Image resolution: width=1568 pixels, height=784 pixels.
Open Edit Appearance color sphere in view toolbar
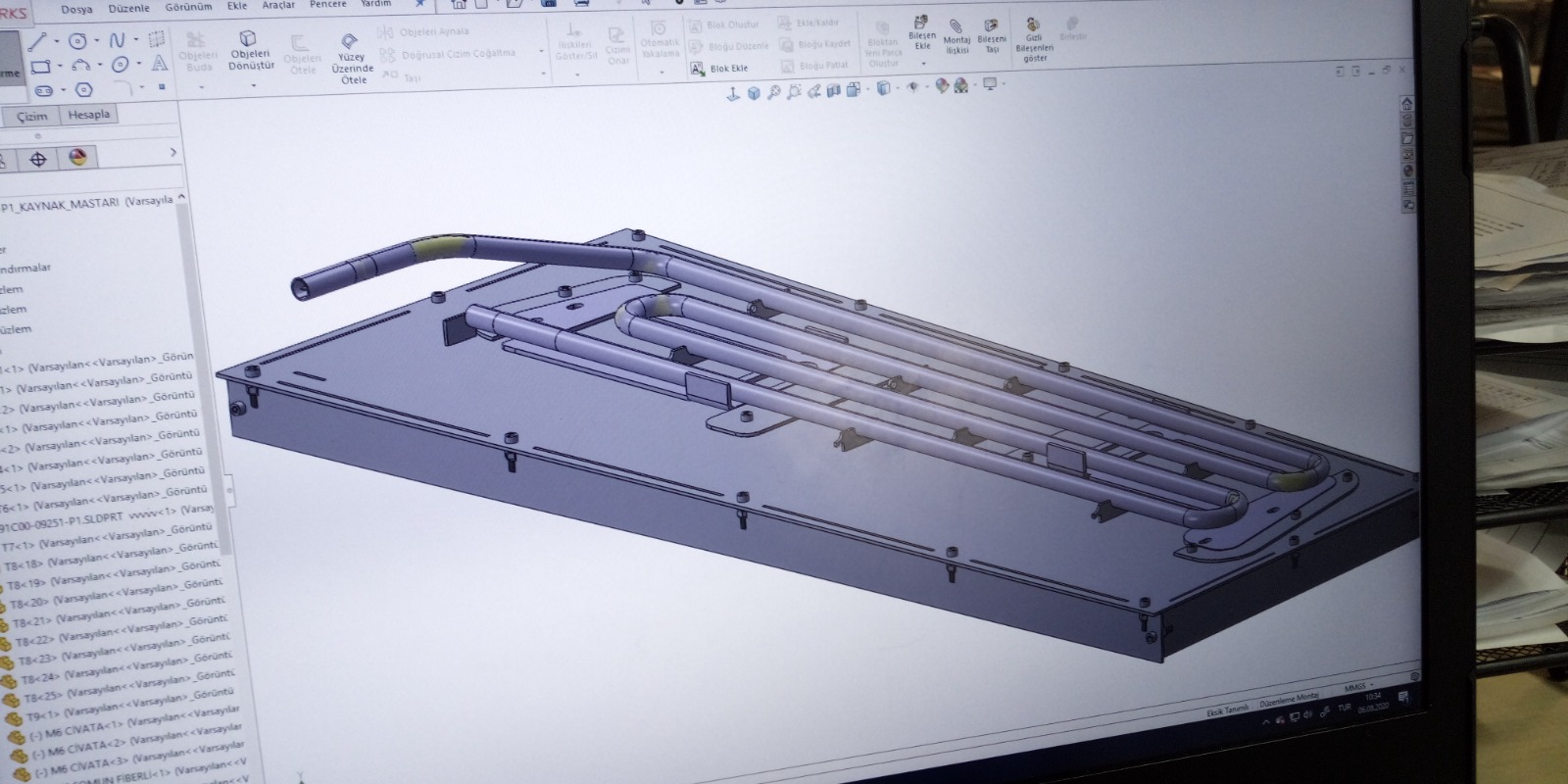[x=942, y=86]
